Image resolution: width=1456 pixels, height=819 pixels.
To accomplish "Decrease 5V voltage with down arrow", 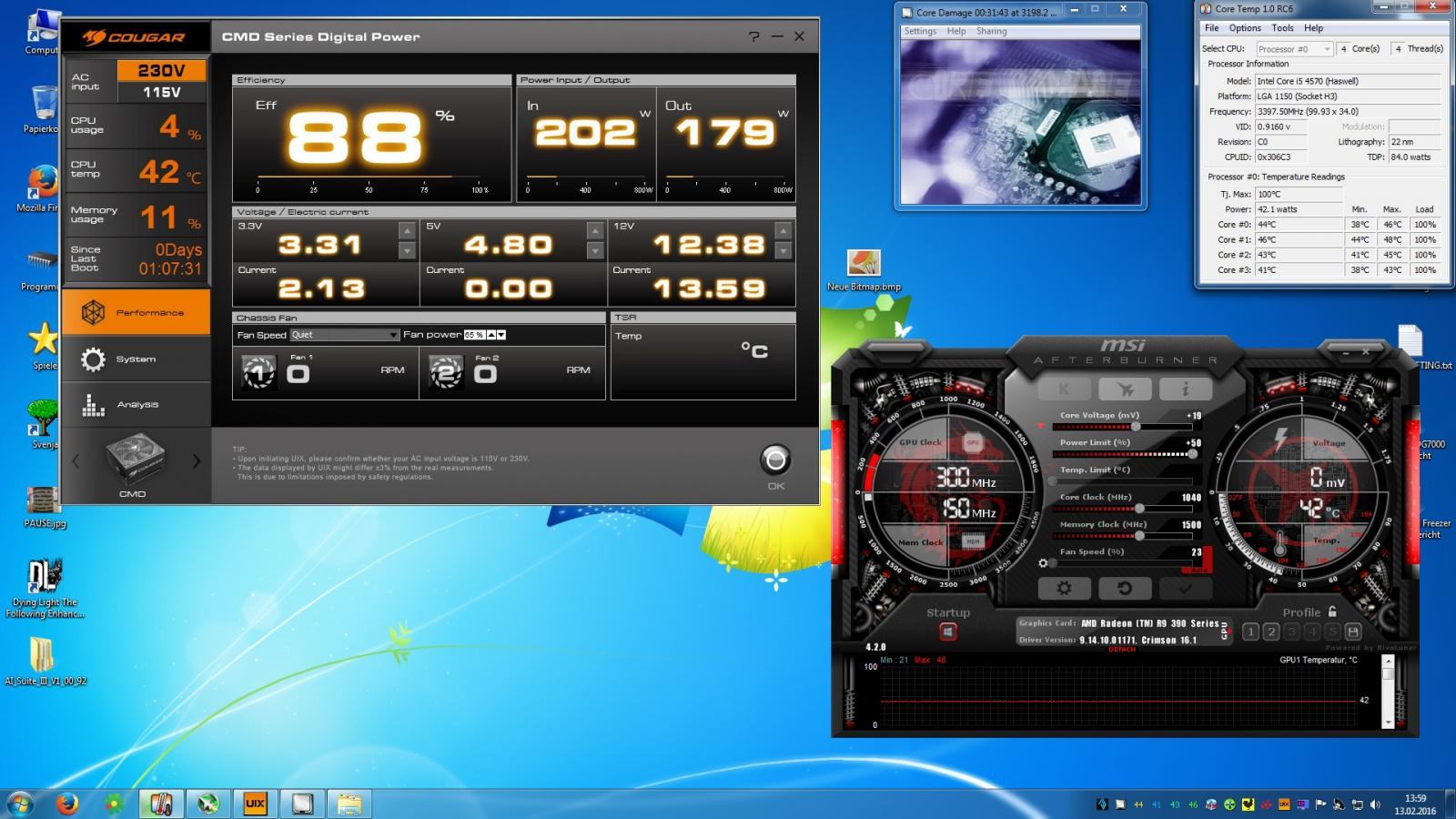I will pyautogui.click(x=595, y=250).
